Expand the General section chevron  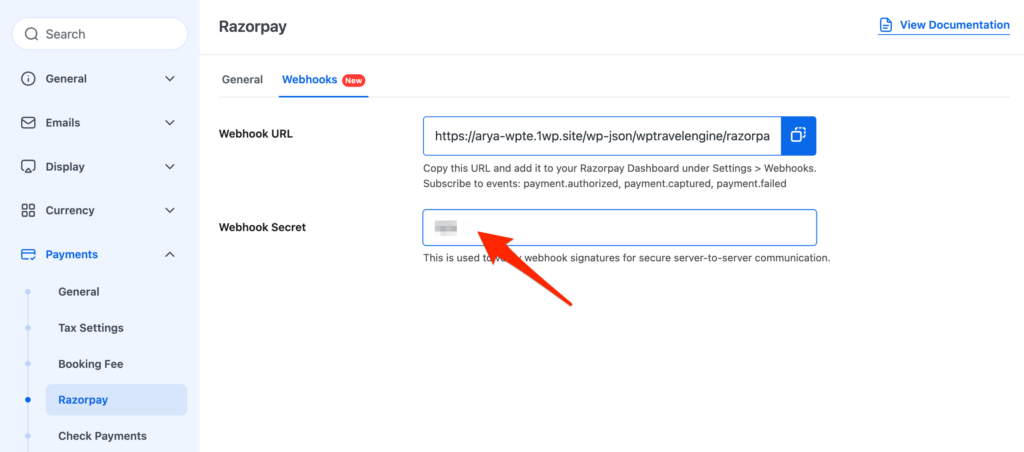(x=170, y=79)
